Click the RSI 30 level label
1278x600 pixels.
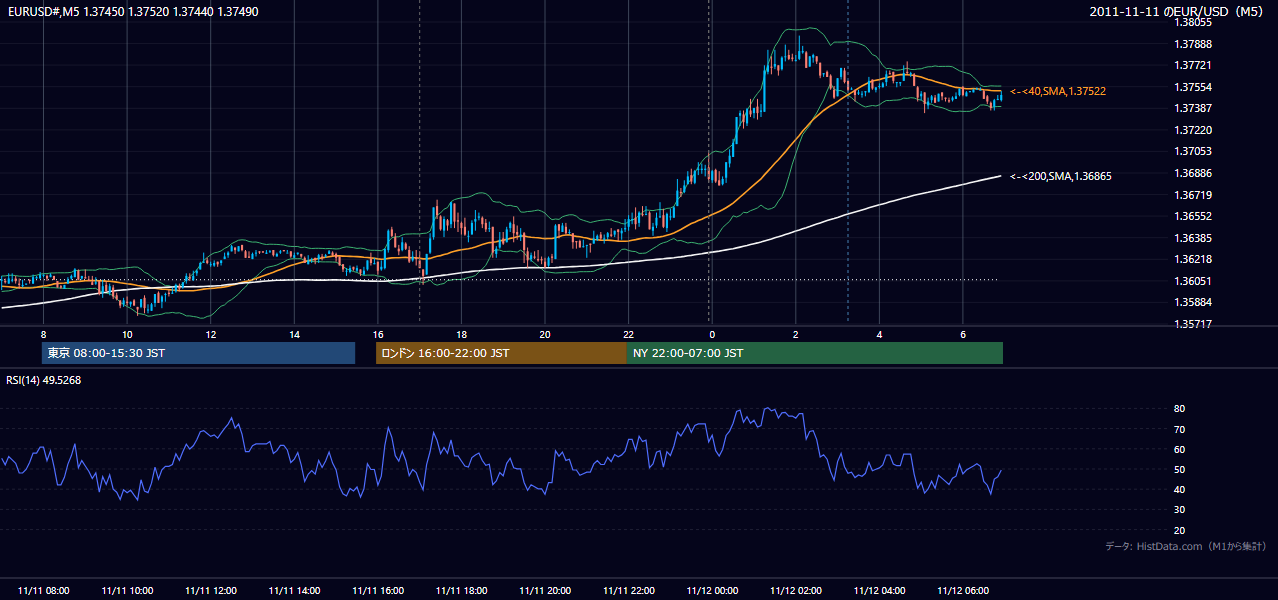coord(1179,510)
